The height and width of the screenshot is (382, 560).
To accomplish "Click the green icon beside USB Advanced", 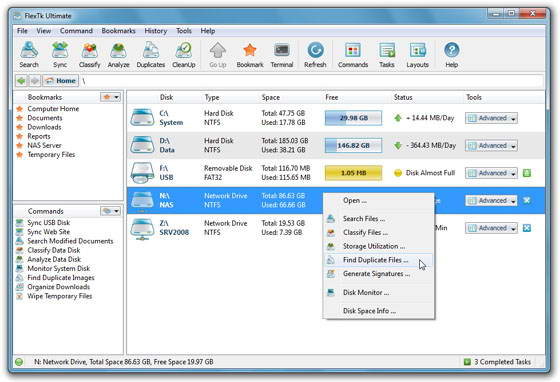I will point(527,173).
